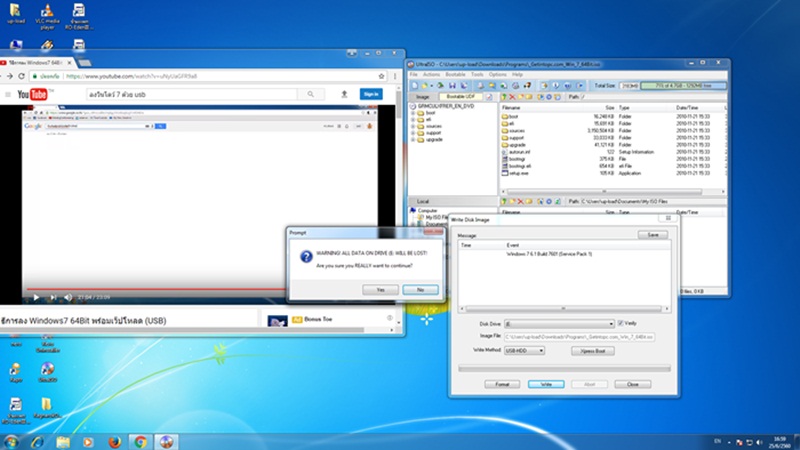Skip to next video in YouTube player
The image size is (800, 450).
[x=53, y=297]
